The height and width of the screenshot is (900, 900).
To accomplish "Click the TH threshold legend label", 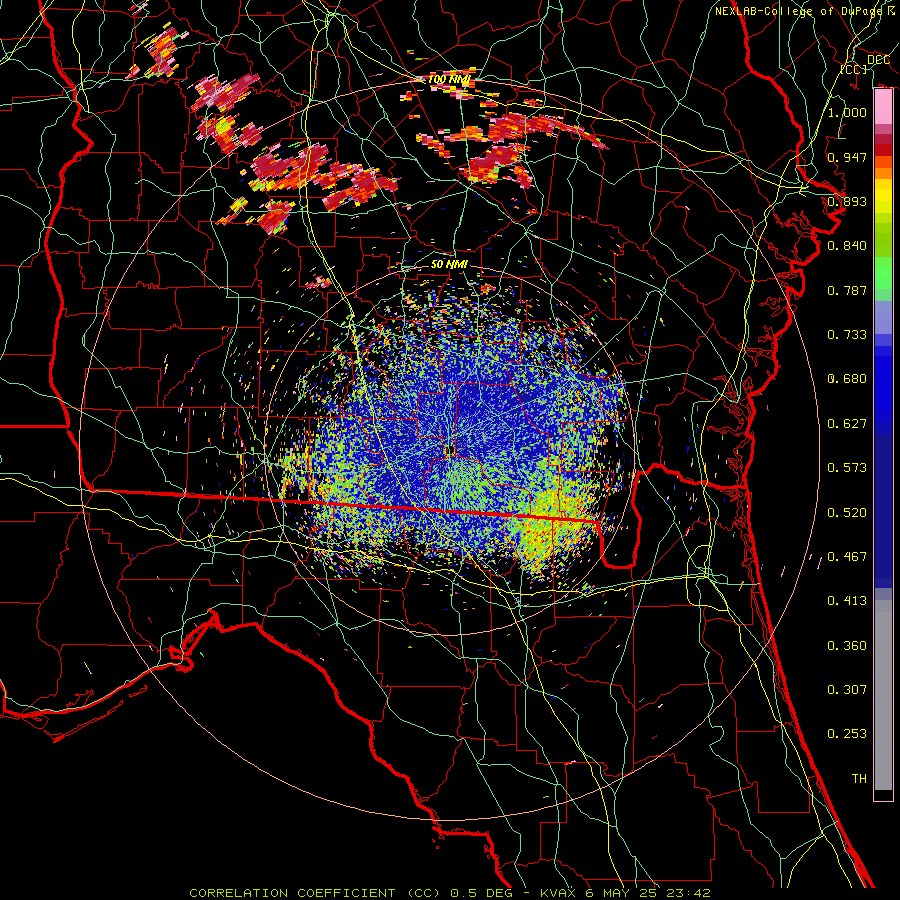I will [859, 779].
